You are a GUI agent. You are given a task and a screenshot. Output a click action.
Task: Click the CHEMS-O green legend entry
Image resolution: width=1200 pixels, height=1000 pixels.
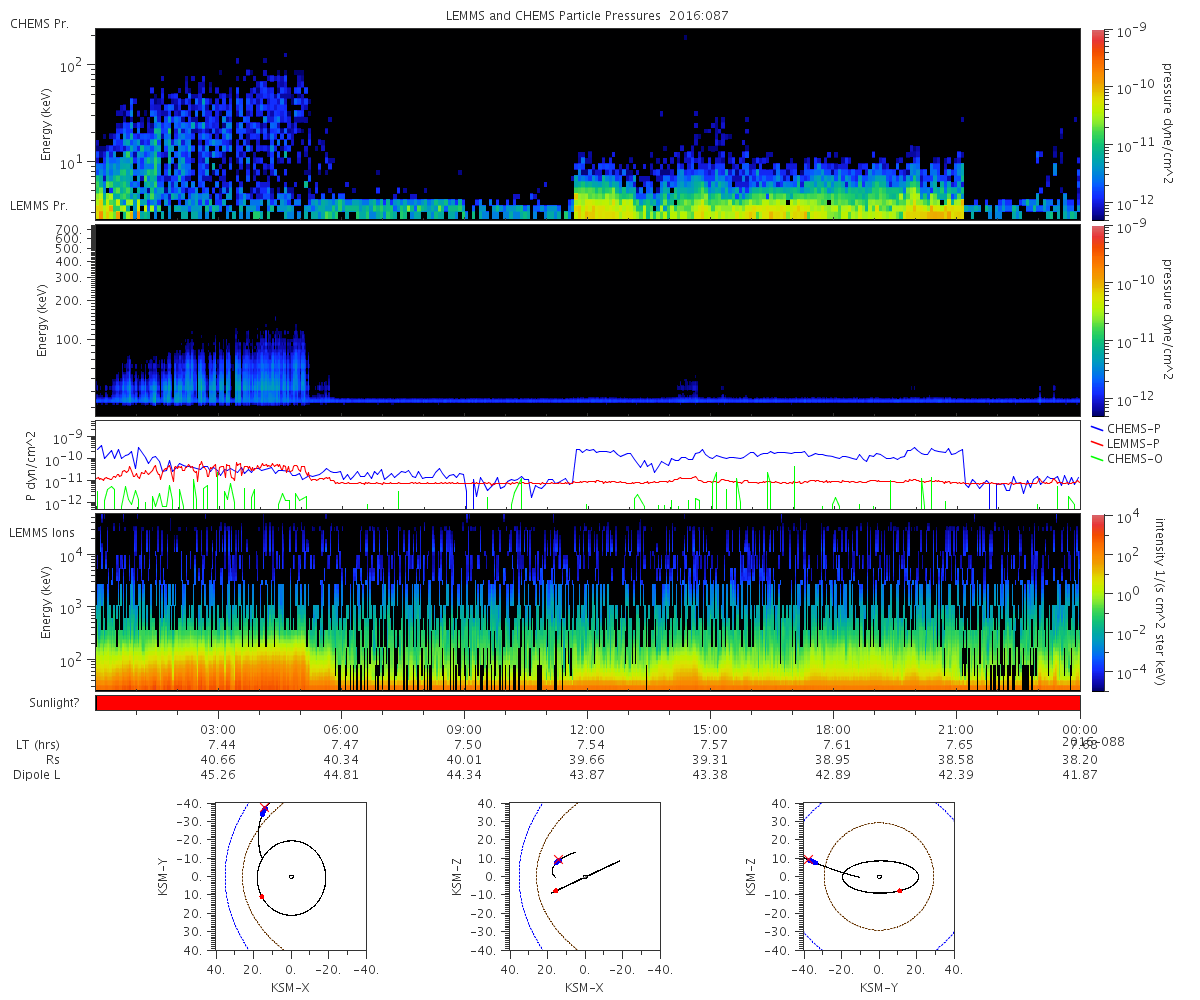pos(1127,458)
